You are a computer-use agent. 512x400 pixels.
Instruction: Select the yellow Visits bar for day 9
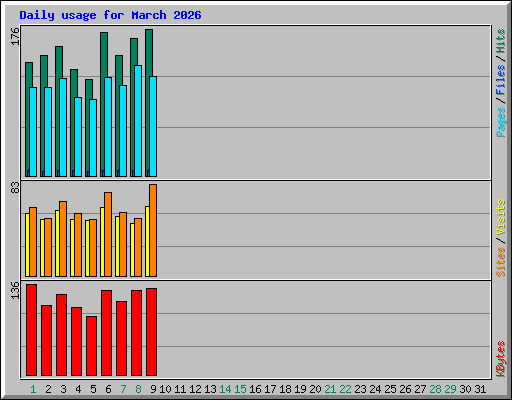click(147, 241)
